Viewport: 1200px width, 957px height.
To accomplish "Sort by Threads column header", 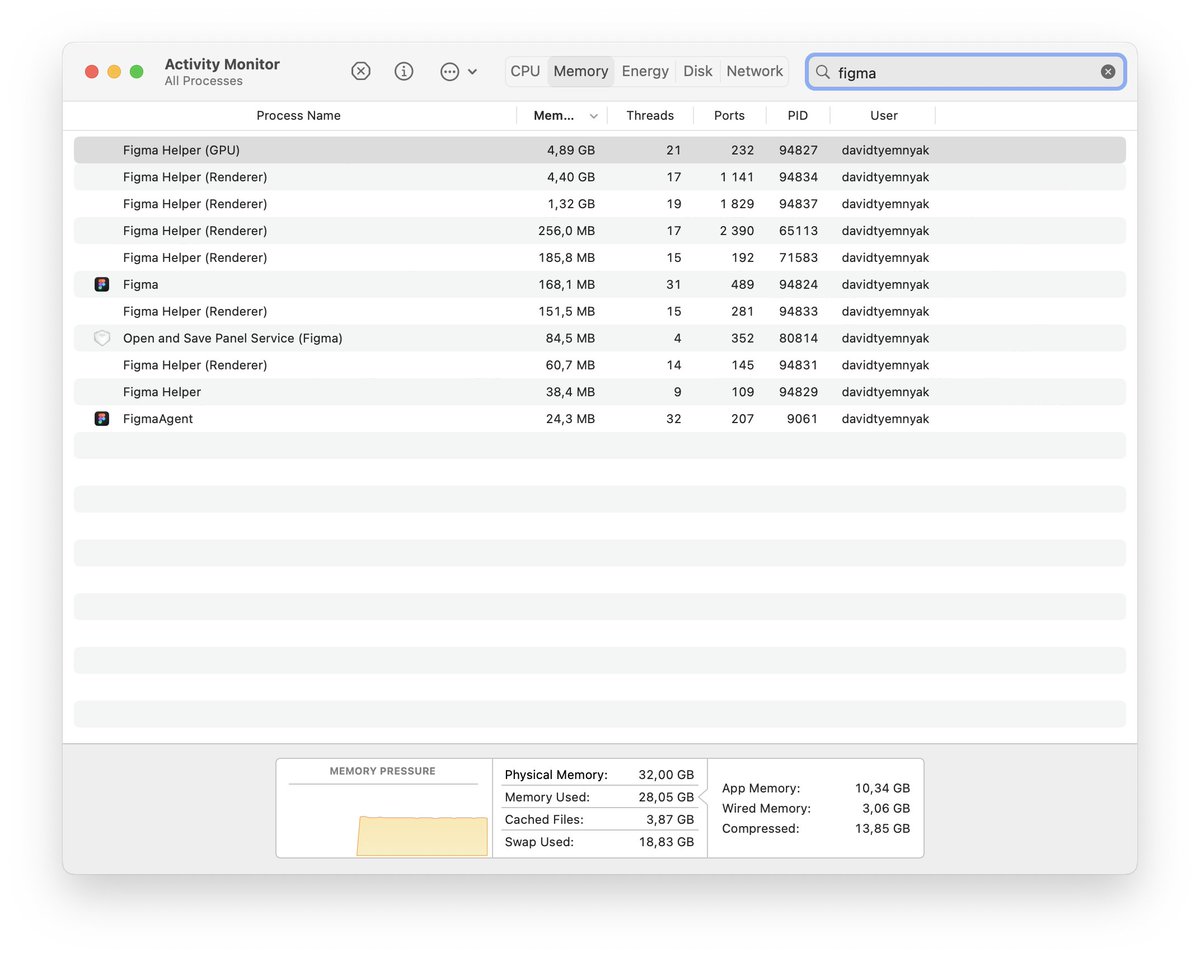I will pos(650,116).
